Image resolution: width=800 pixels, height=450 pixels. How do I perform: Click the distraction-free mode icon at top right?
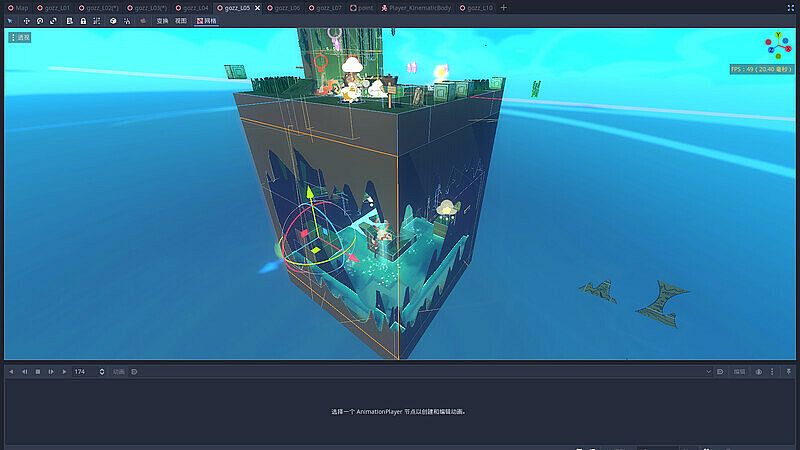(x=790, y=7)
